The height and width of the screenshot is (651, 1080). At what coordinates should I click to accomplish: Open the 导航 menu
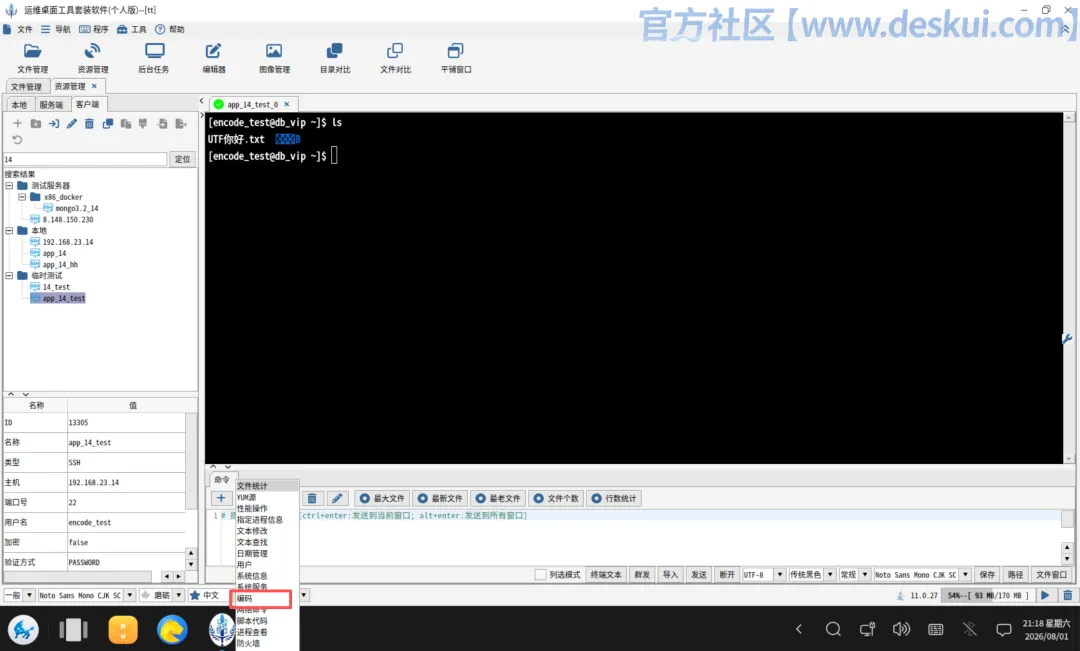click(56, 29)
